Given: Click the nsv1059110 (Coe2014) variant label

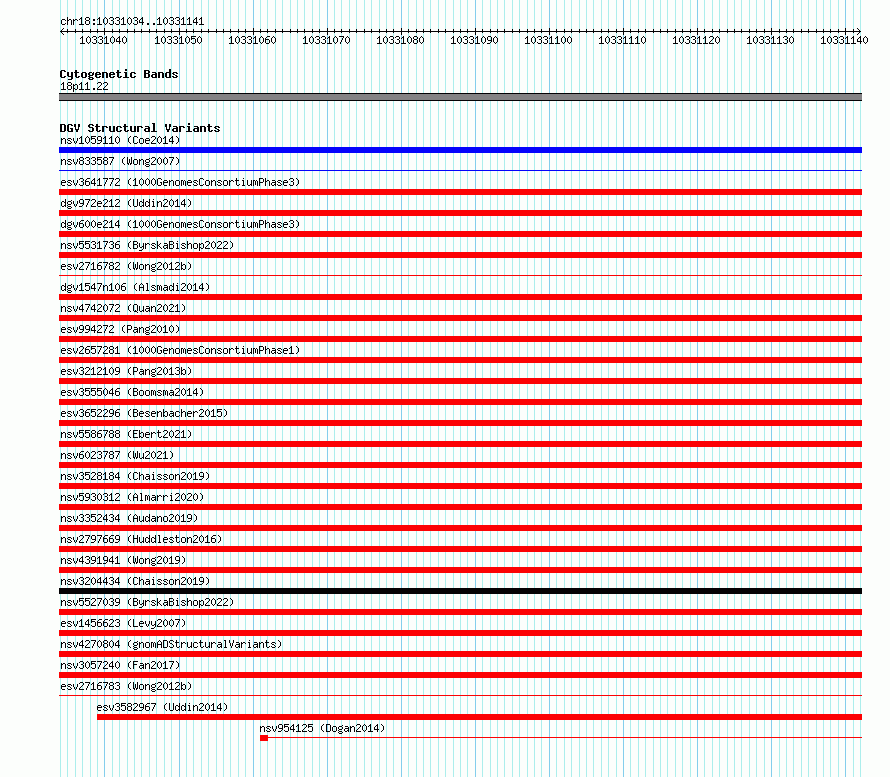Looking at the screenshot, I should [120, 140].
